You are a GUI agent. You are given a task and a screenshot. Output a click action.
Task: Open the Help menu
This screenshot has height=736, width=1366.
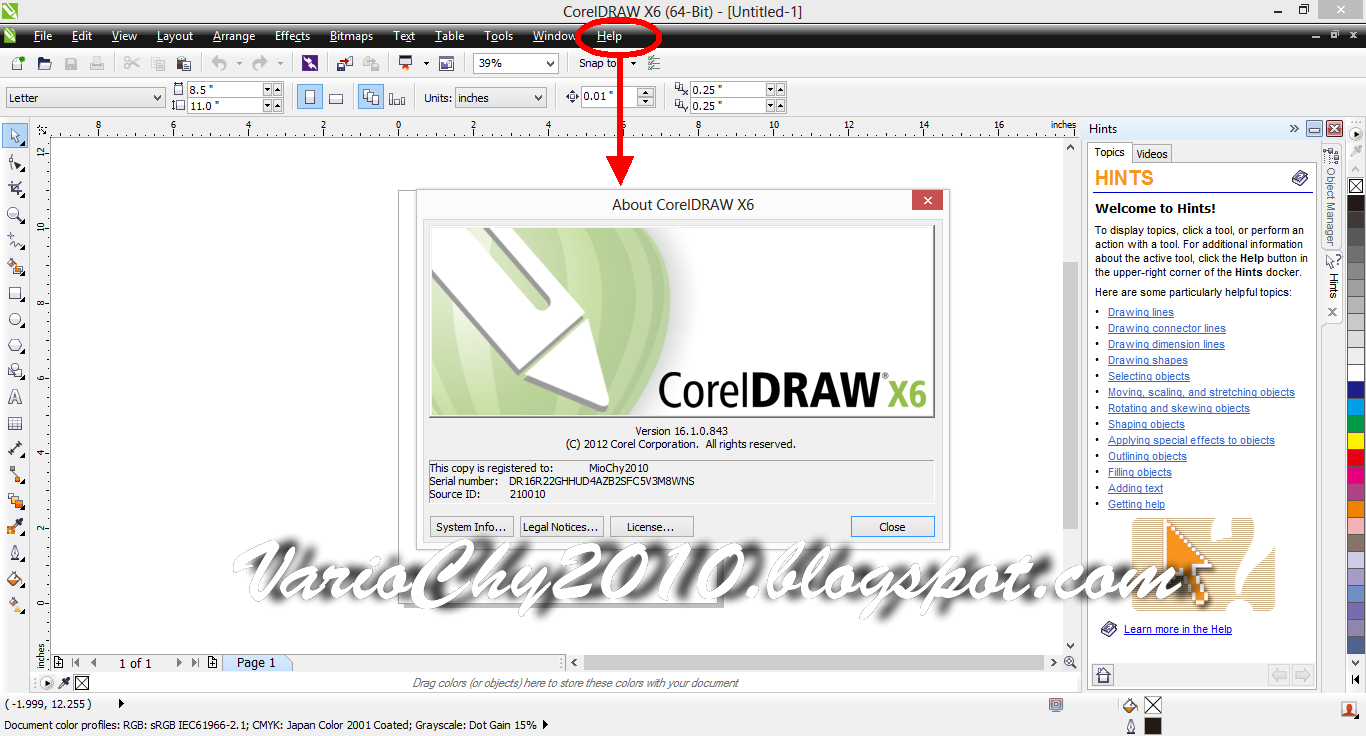pyautogui.click(x=609, y=36)
